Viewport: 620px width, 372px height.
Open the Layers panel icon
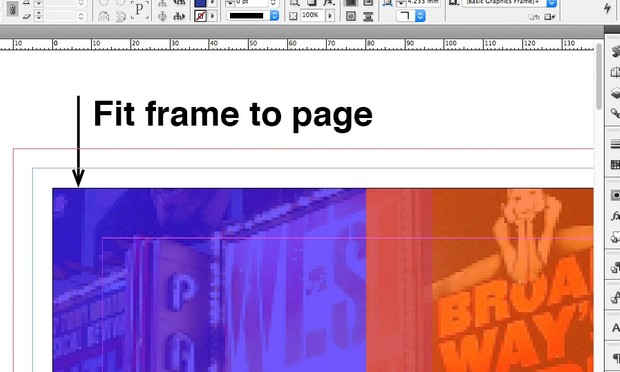click(615, 94)
